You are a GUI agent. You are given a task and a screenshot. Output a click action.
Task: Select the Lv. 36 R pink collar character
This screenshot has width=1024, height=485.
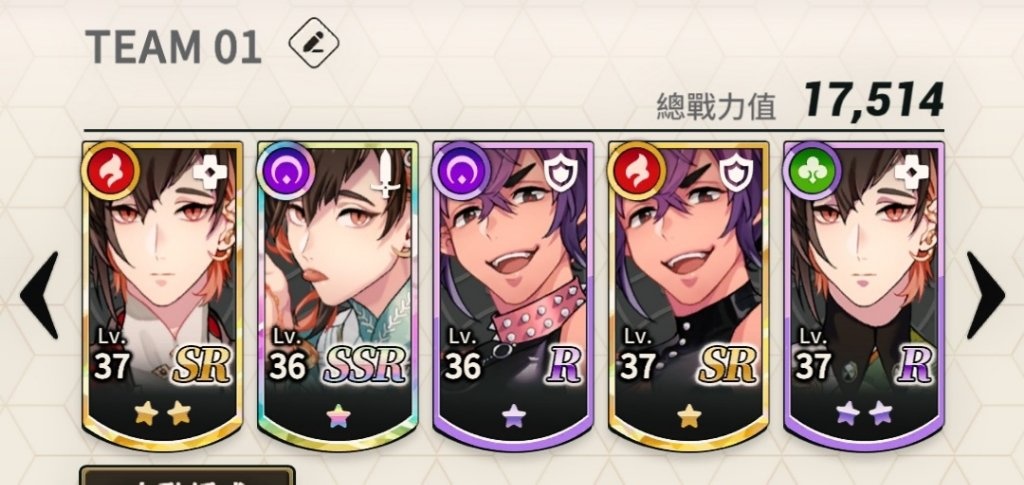point(513,295)
